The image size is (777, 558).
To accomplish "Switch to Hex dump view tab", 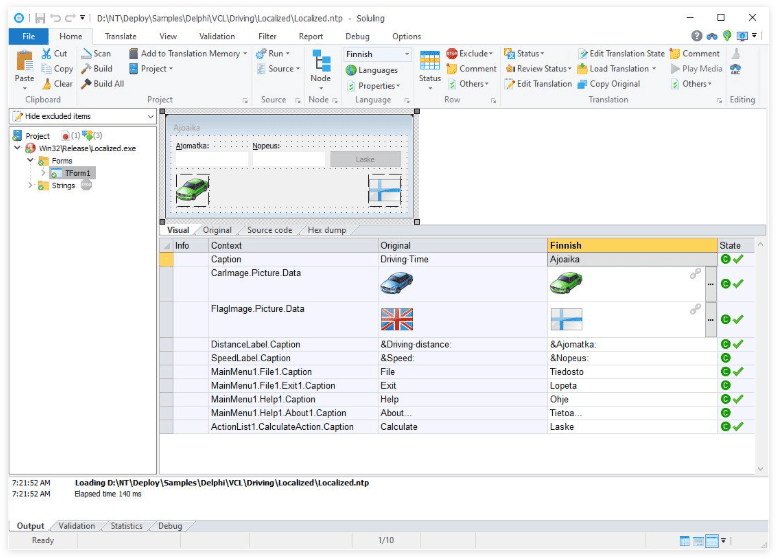I will (327, 230).
